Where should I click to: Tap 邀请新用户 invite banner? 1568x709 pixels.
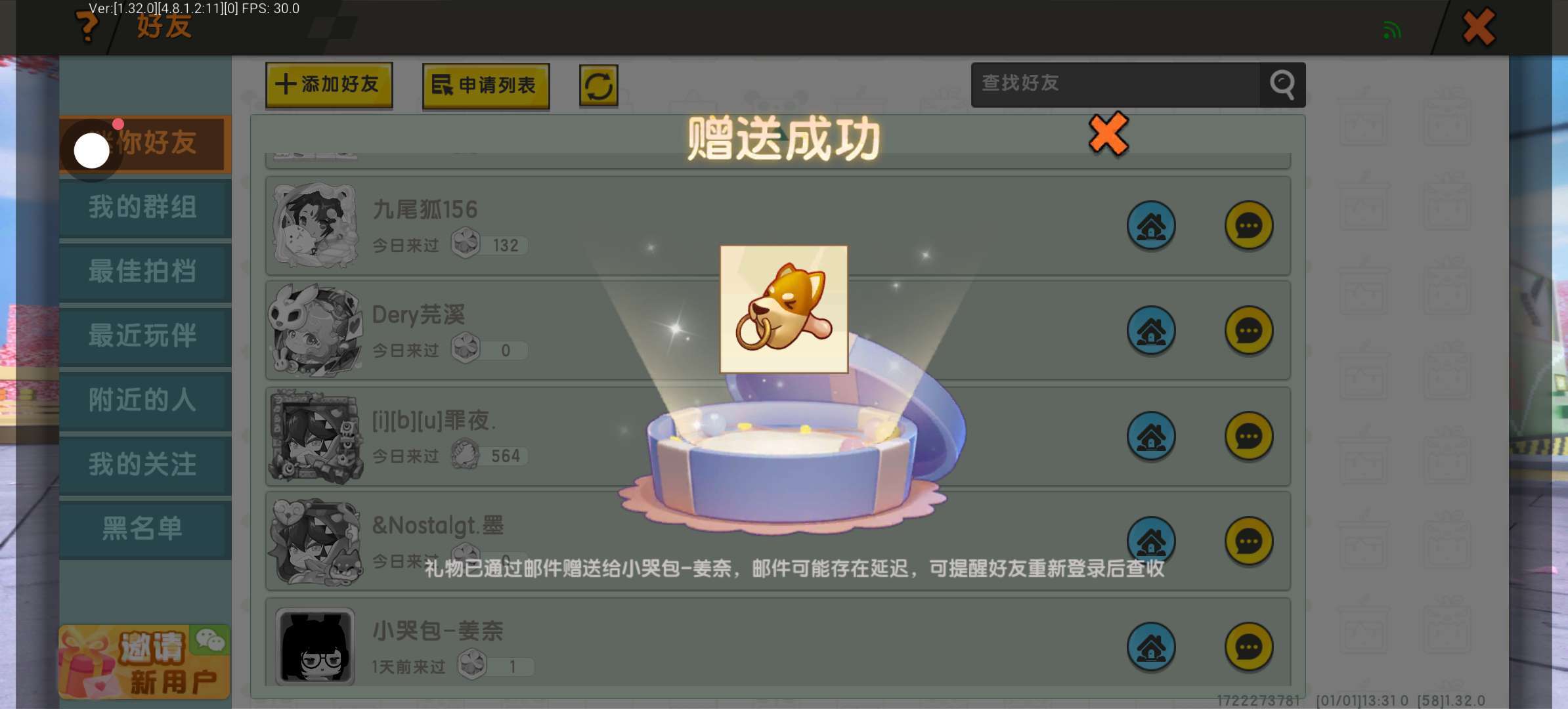(x=144, y=662)
